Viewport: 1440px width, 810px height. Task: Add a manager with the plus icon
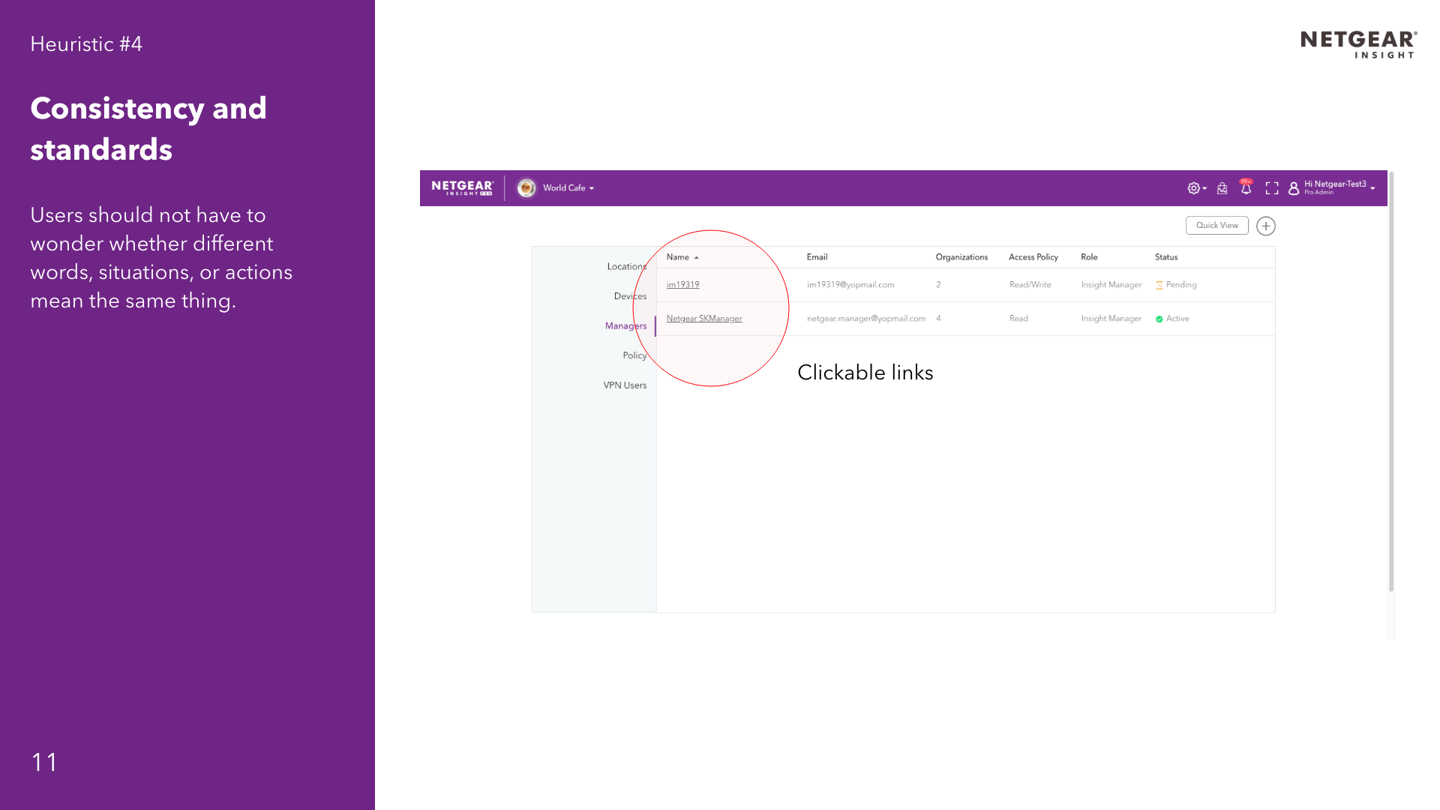coord(1266,226)
